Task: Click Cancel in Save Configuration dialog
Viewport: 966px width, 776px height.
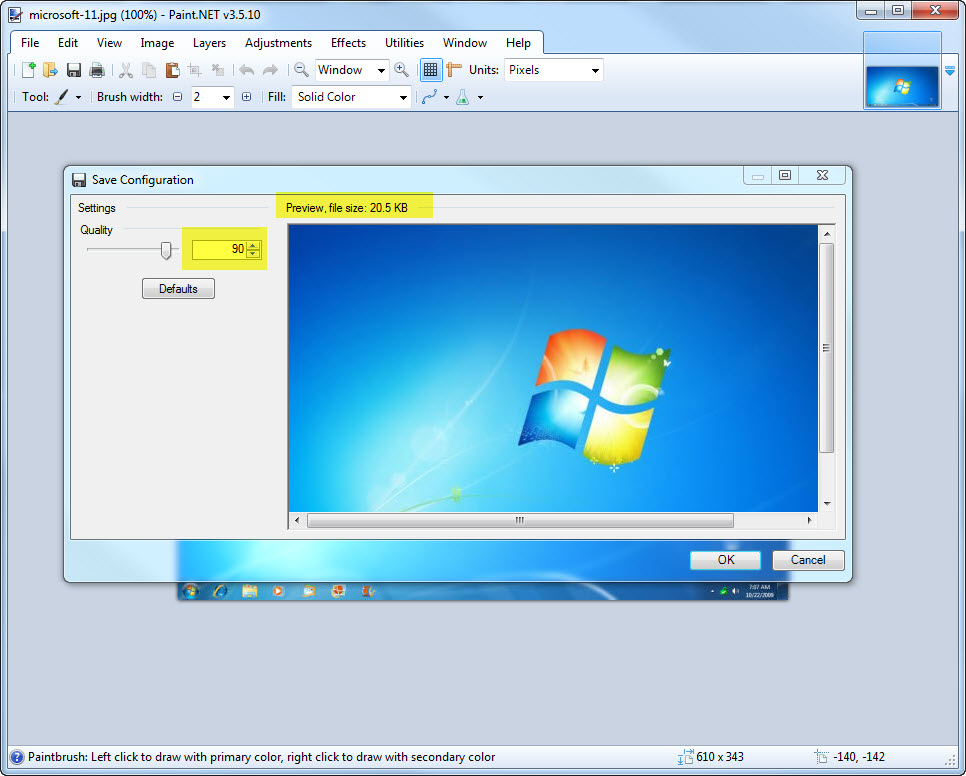Action: pyautogui.click(x=808, y=560)
